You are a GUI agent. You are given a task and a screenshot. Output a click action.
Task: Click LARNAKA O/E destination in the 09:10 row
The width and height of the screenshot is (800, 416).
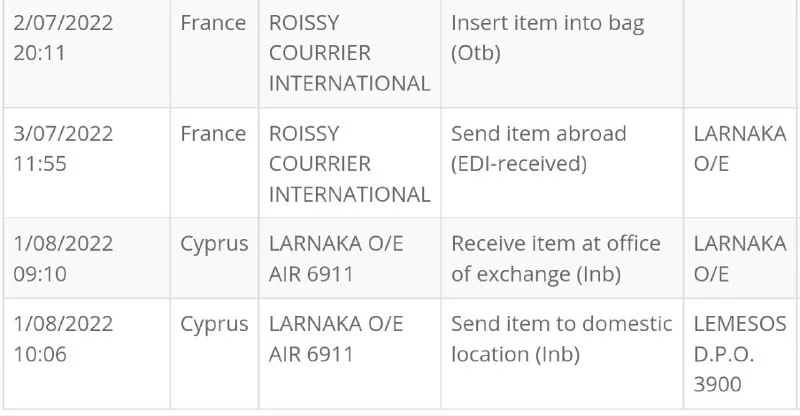[739, 258]
